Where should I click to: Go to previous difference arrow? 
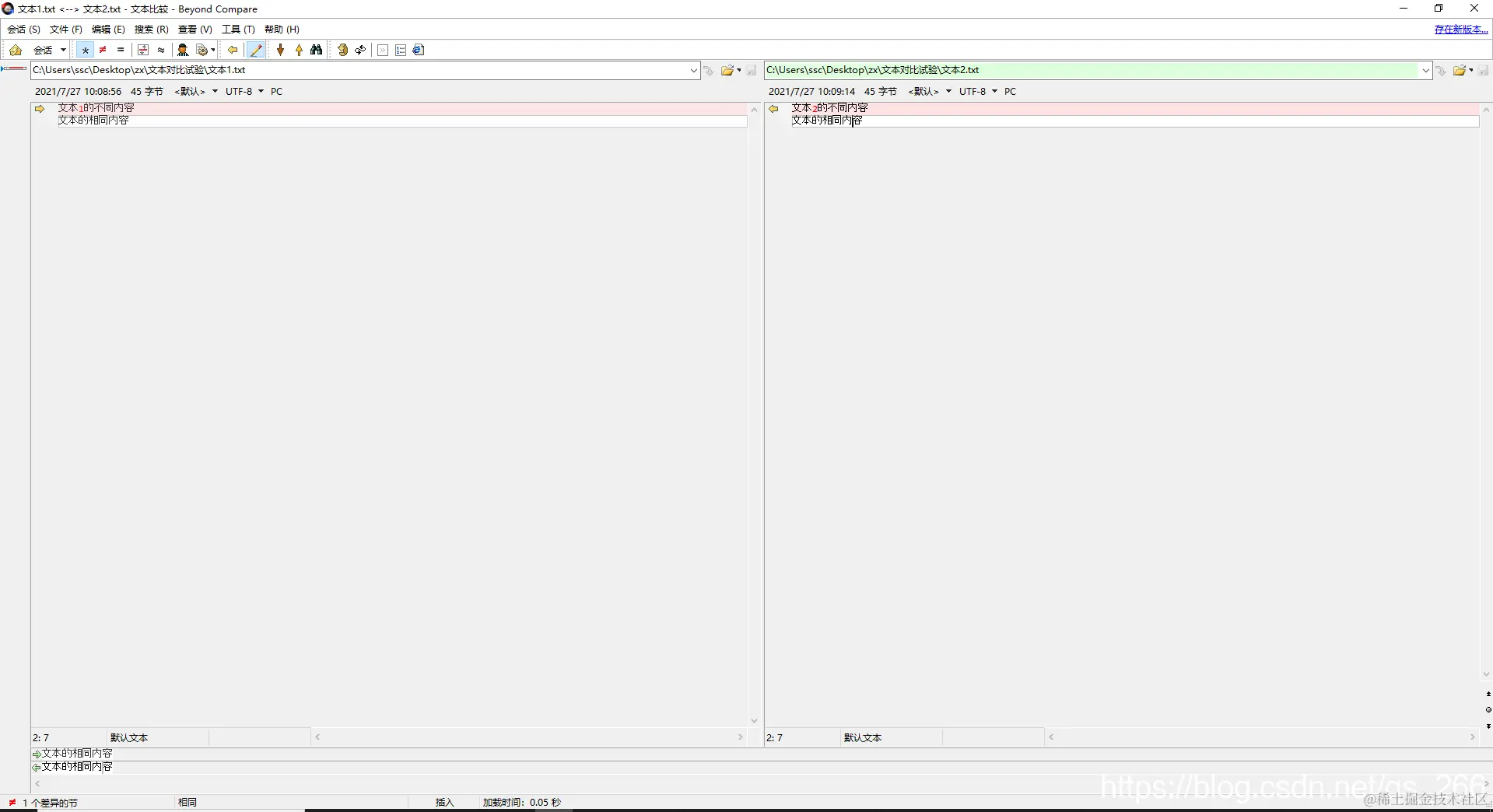299,50
